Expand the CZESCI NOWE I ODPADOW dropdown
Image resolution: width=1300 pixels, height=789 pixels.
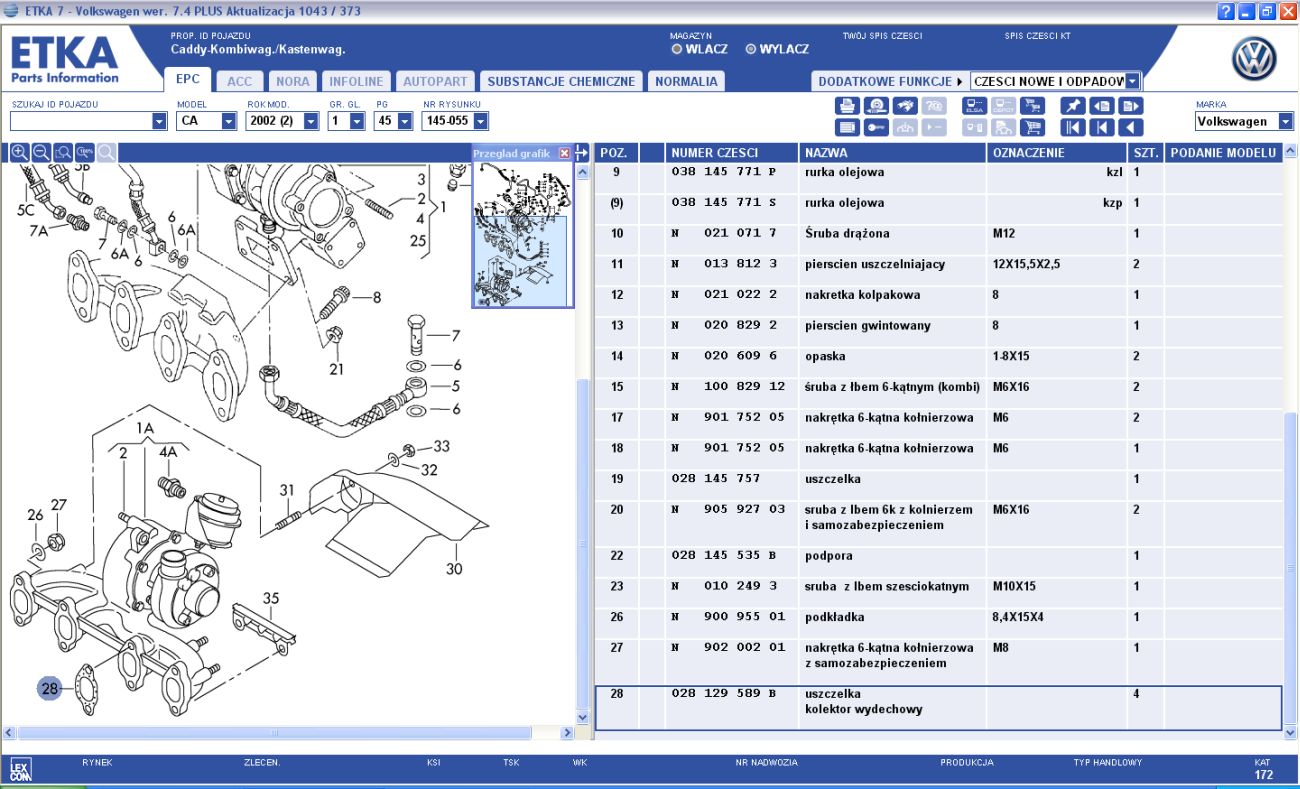pyautogui.click(x=1132, y=81)
